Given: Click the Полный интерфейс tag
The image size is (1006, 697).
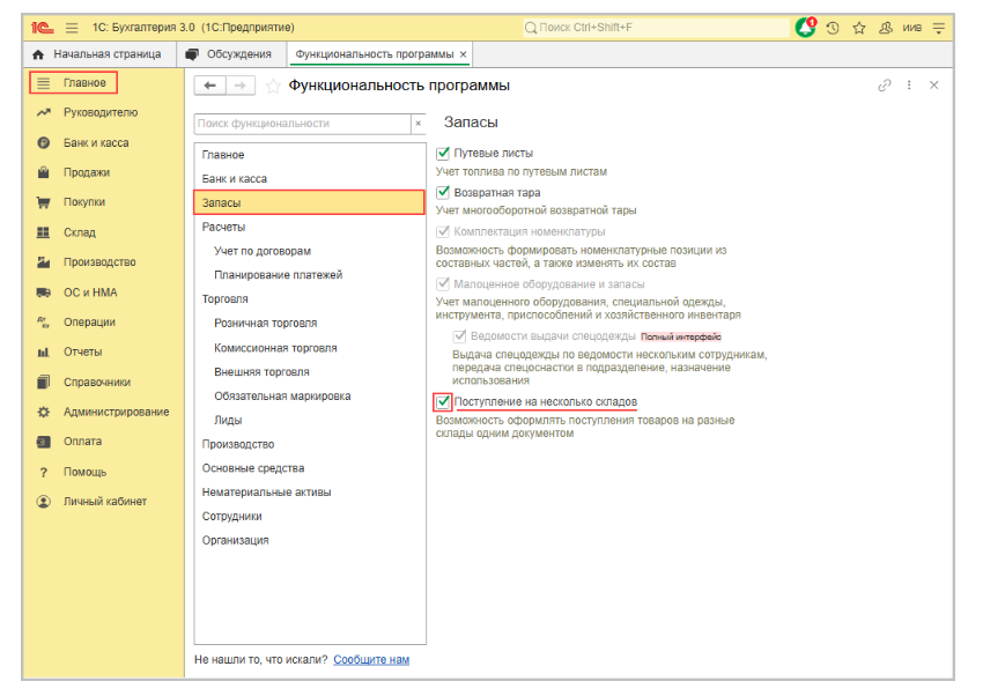Looking at the screenshot, I should [x=681, y=337].
